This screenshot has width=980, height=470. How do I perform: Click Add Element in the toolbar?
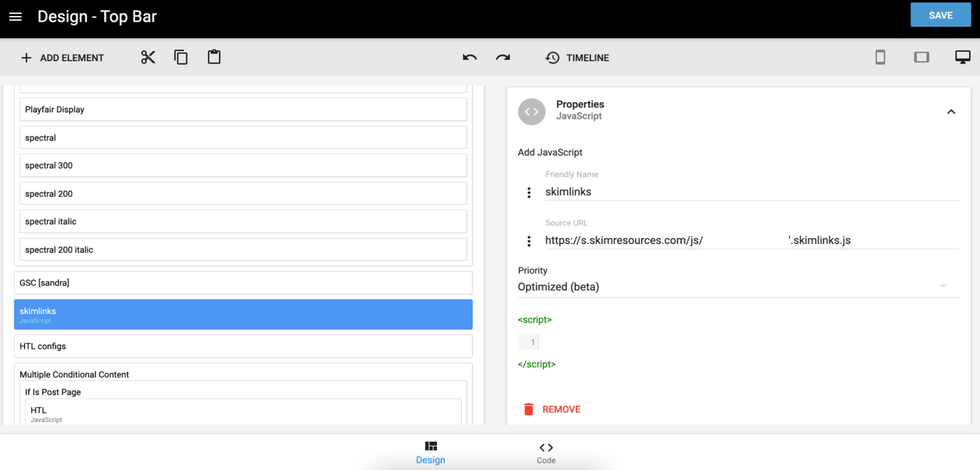(62, 58)
